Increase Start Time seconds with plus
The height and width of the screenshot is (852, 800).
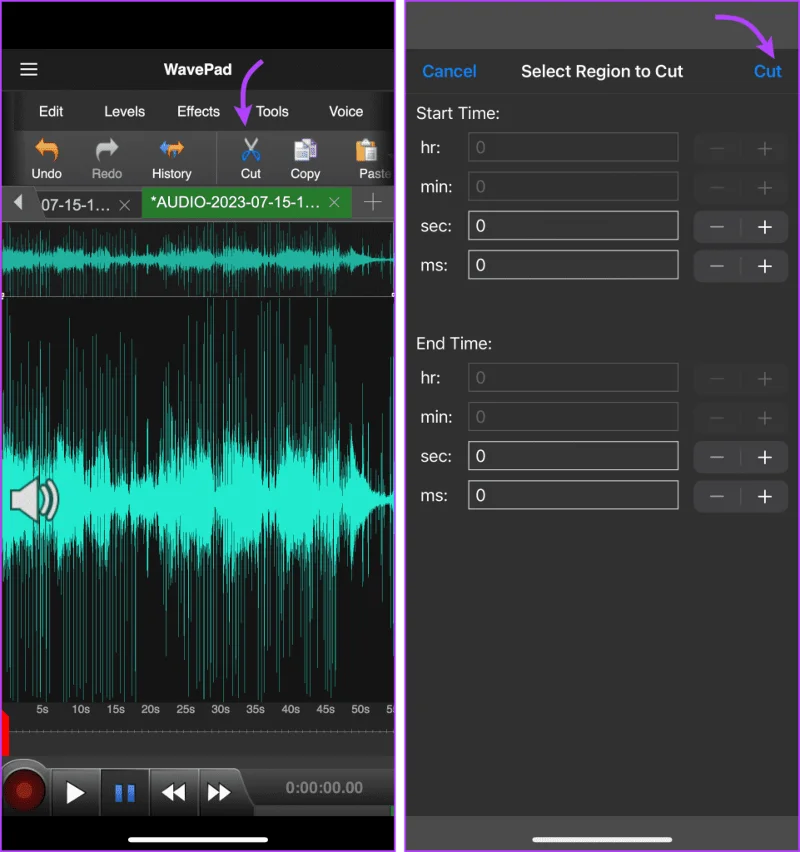765,227
